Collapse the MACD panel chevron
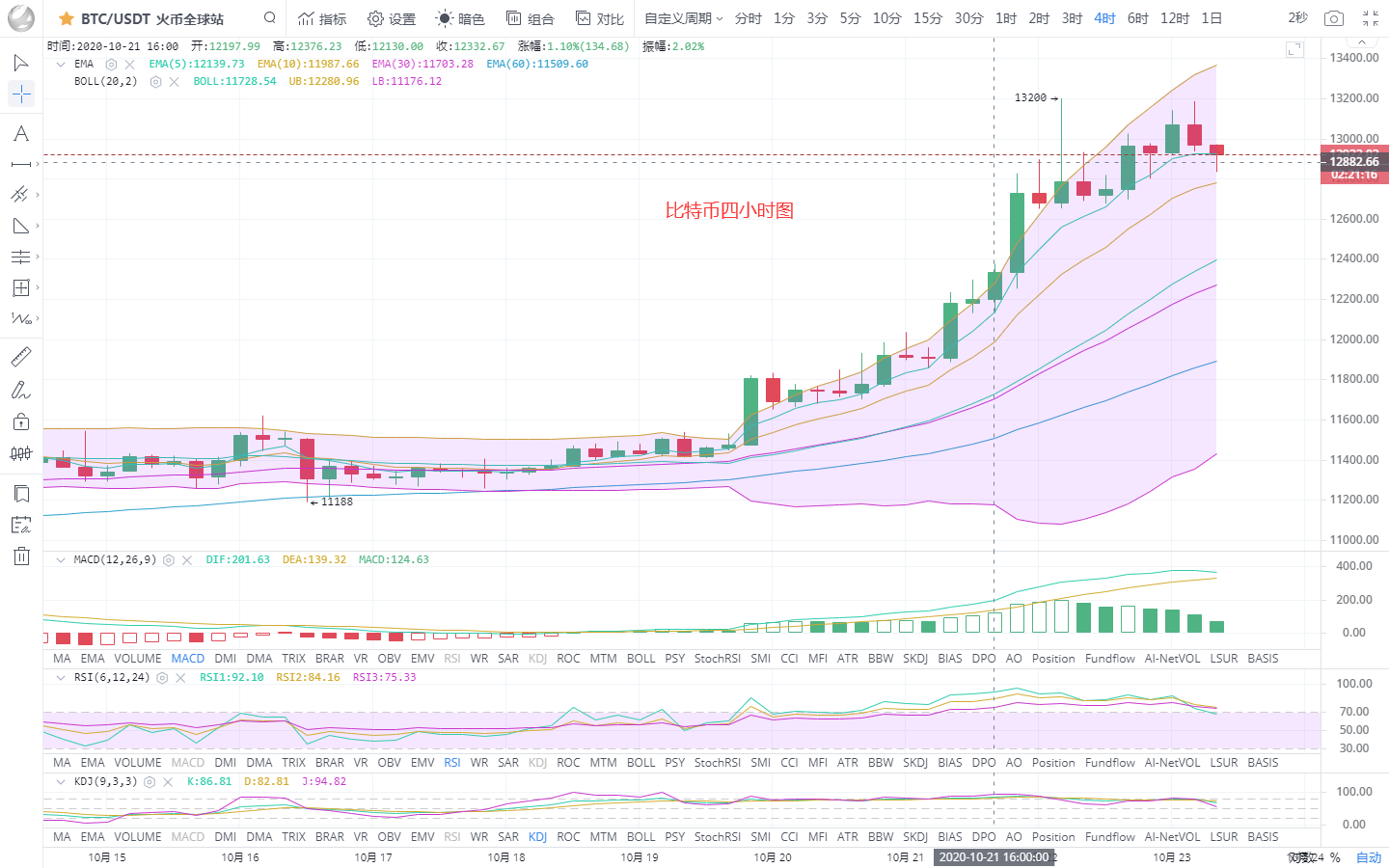The width and height of the screenshot is (1389, 868). [61, 560]
